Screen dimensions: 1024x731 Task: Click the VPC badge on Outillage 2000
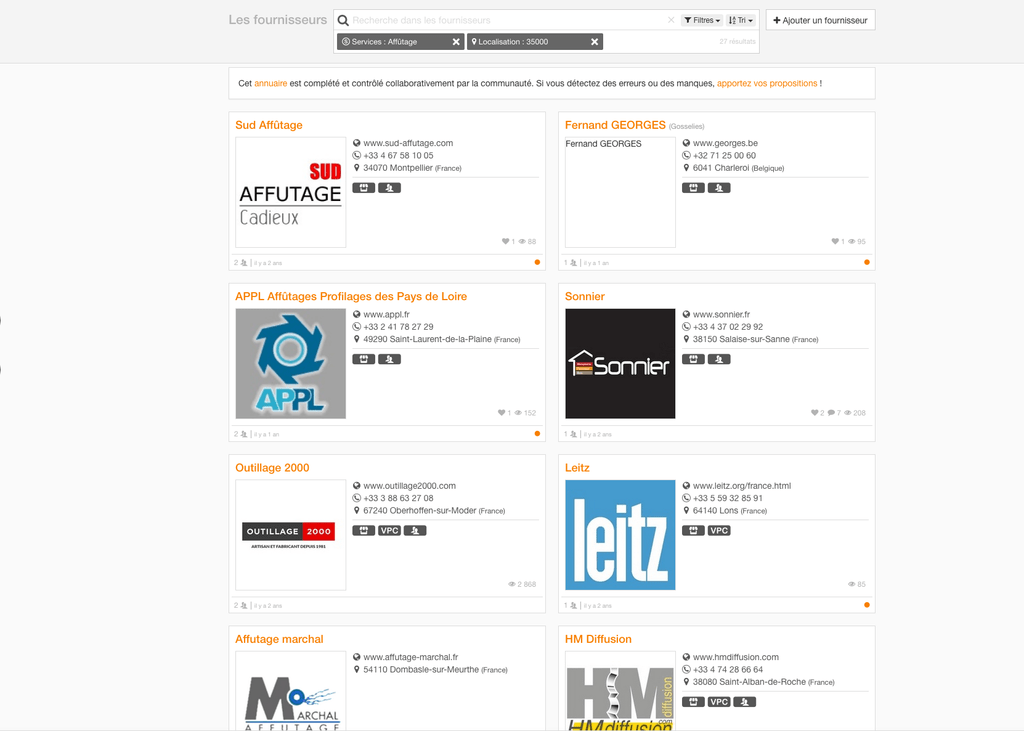tap(389, 530)
